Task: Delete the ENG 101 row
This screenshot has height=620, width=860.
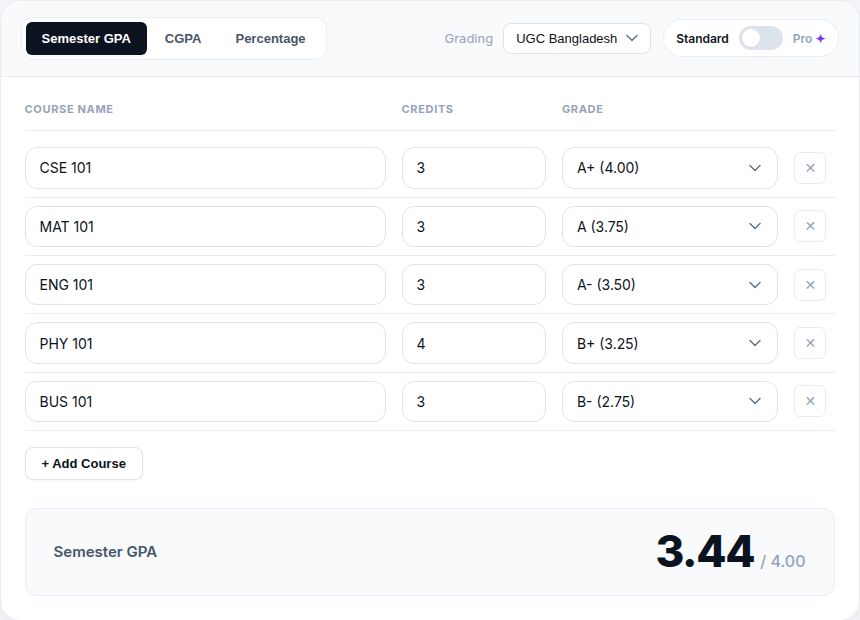Action: coord(810,285)
